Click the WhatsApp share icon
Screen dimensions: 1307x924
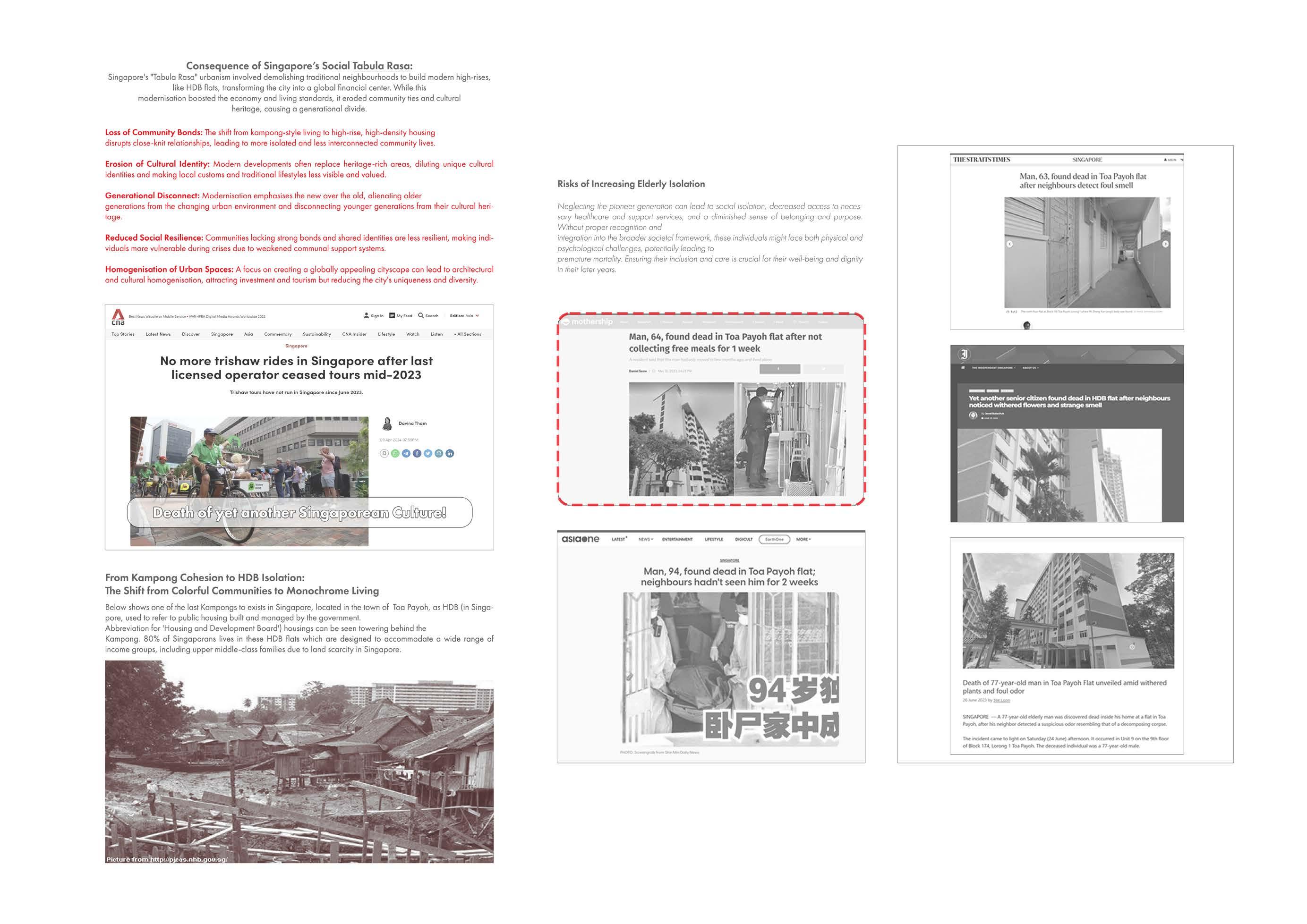click(x=395, y=453)
